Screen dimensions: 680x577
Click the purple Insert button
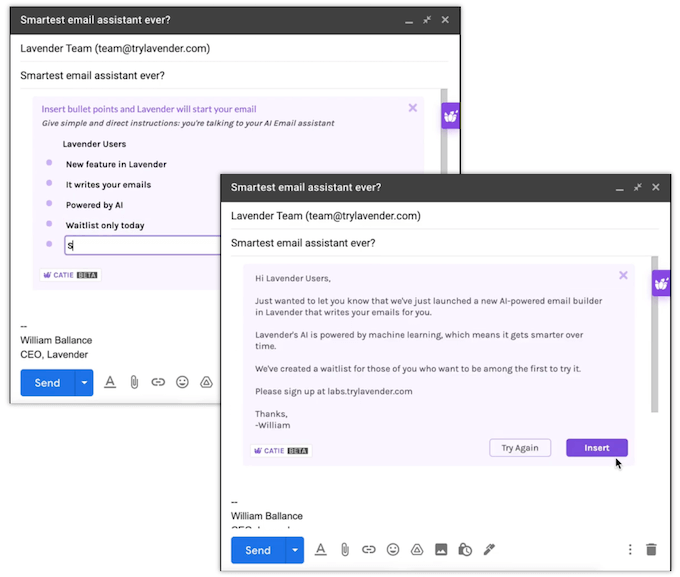point(597,448)
